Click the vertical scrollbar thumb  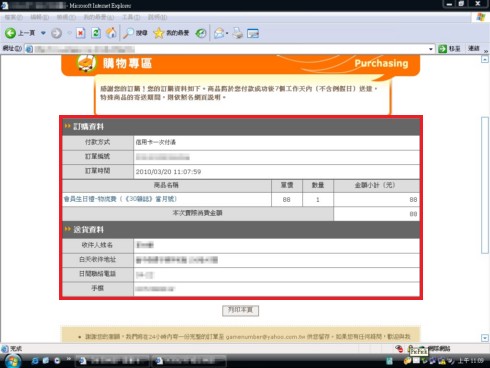coord(485,185)
